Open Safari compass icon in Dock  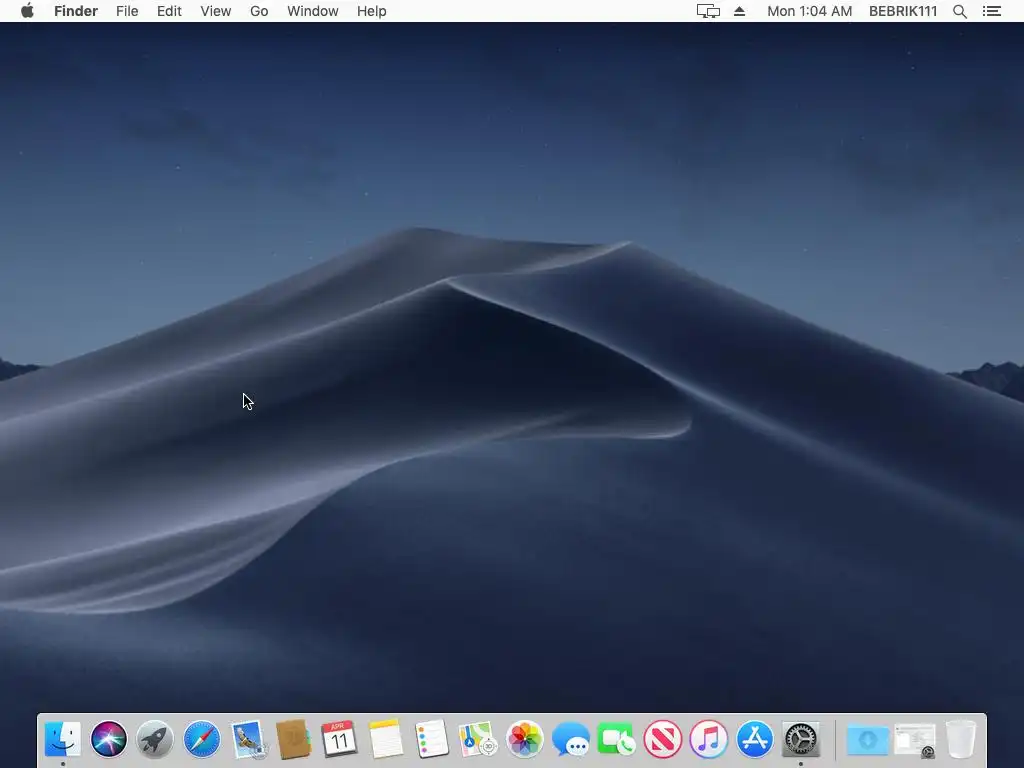(201, 739)
